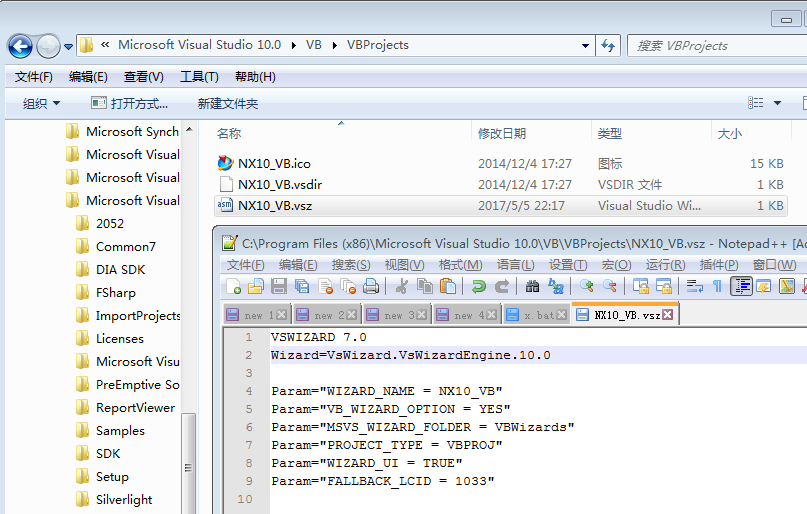Open the Notepad++ 语言(L) menu
Image resolution: width=807 pixels, height=514 pixels.
516,265
